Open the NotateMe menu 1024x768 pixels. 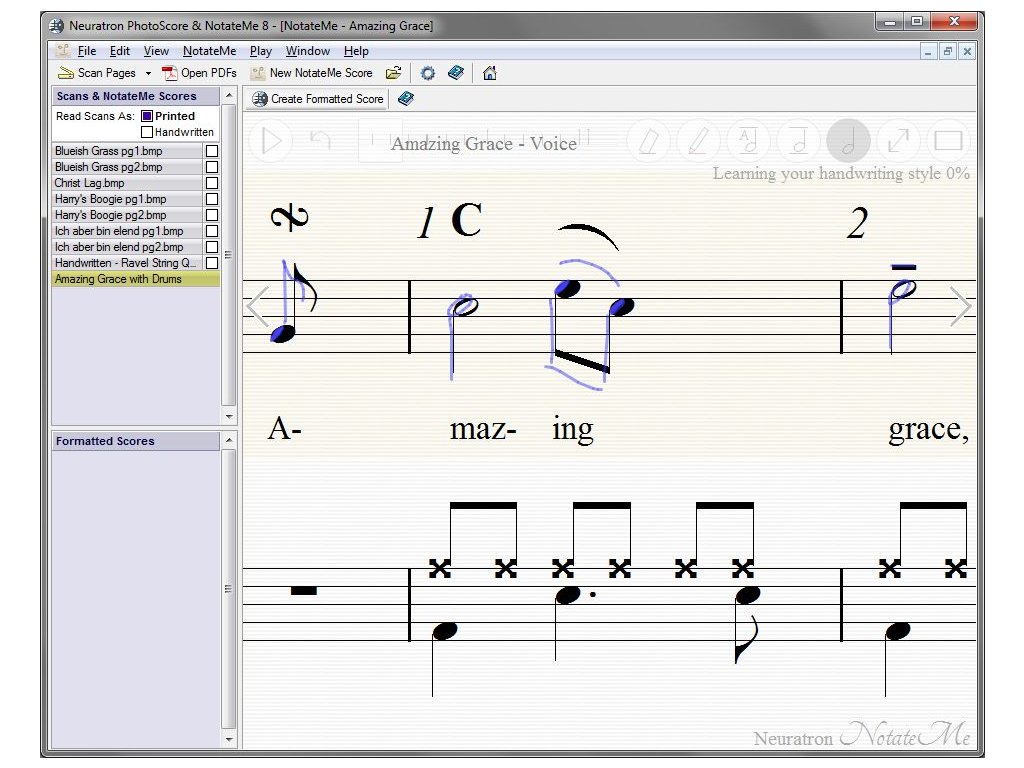coord(210,51)
